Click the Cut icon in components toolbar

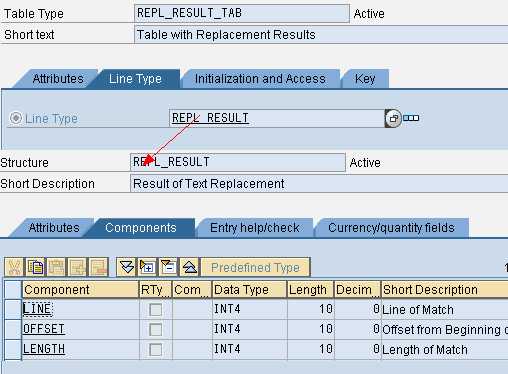tap(14, 267)
